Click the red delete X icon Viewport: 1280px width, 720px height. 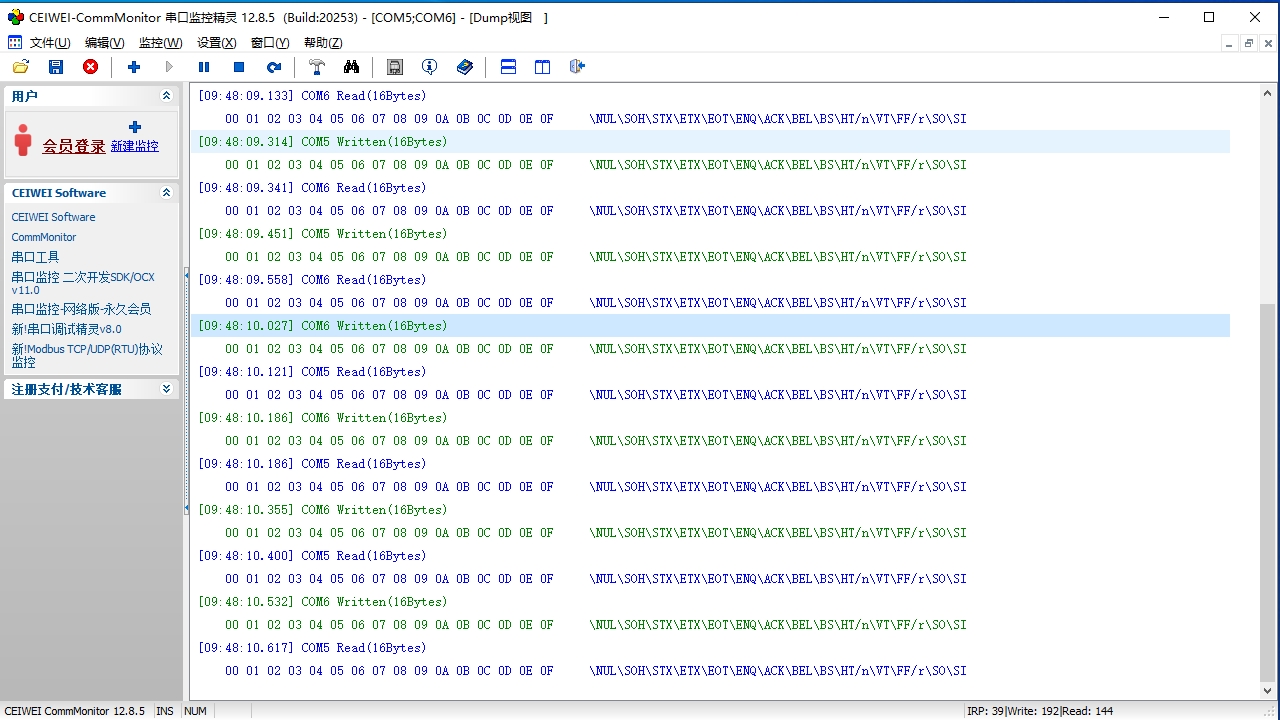point(91,67)
